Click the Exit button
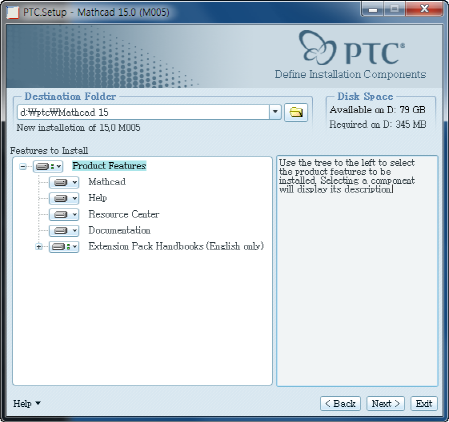This screenshot has height=422, width=449. click(424, 404)
